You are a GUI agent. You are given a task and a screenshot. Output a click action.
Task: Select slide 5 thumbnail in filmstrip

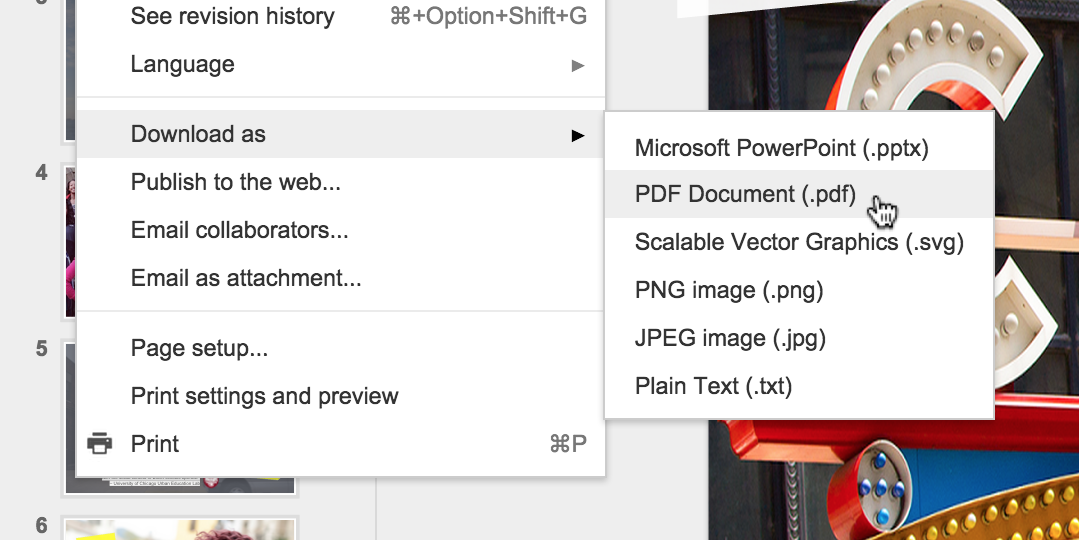(70, 418)
